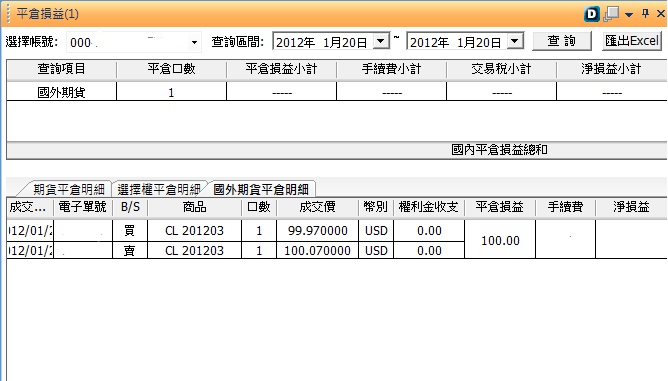The width and height of the screenshot is (668, 381).
Task: Select the 國外期貨平倉明細 tab
Action: [261, 189]
